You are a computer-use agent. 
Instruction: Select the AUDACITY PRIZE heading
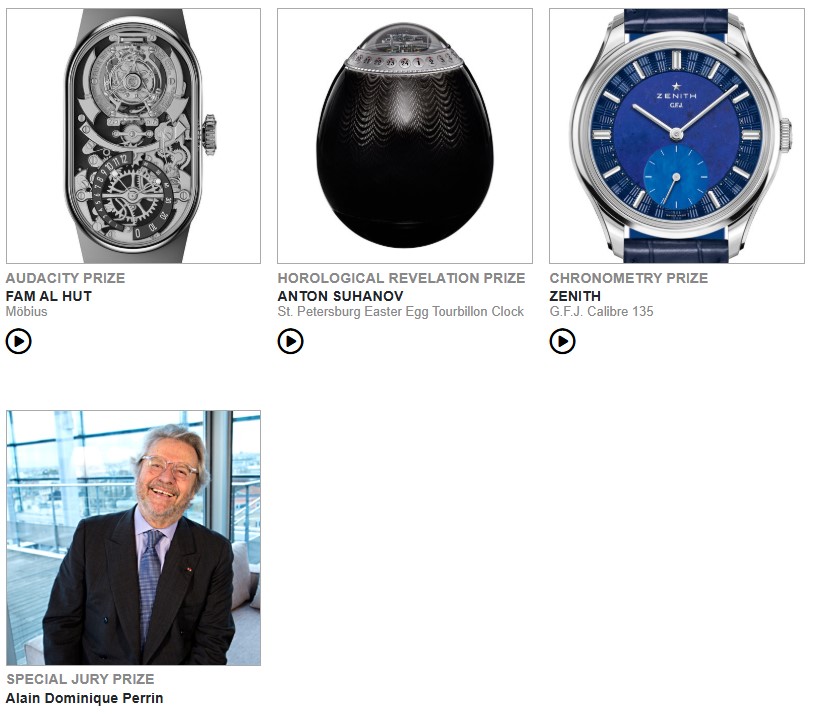[x=65, y=278]
